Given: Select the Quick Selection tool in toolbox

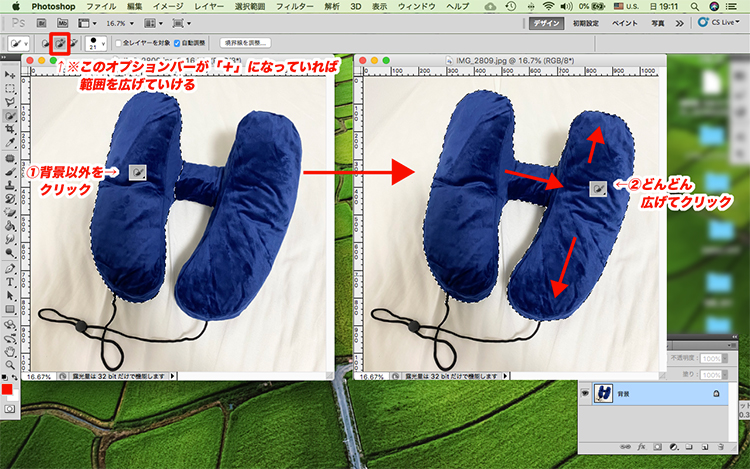Looking at the screenshot, I should pyautogui.click(x=10, y=115).
